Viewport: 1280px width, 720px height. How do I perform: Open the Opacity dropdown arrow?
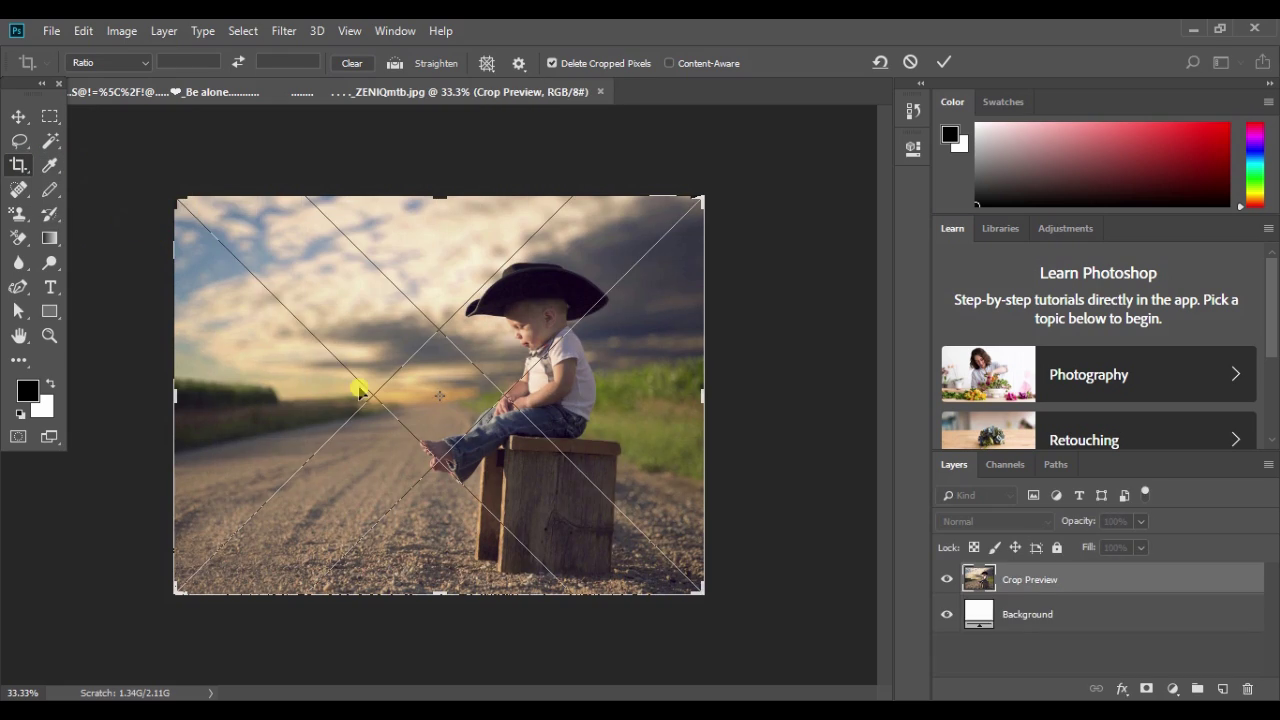(x=1141, y=521)
